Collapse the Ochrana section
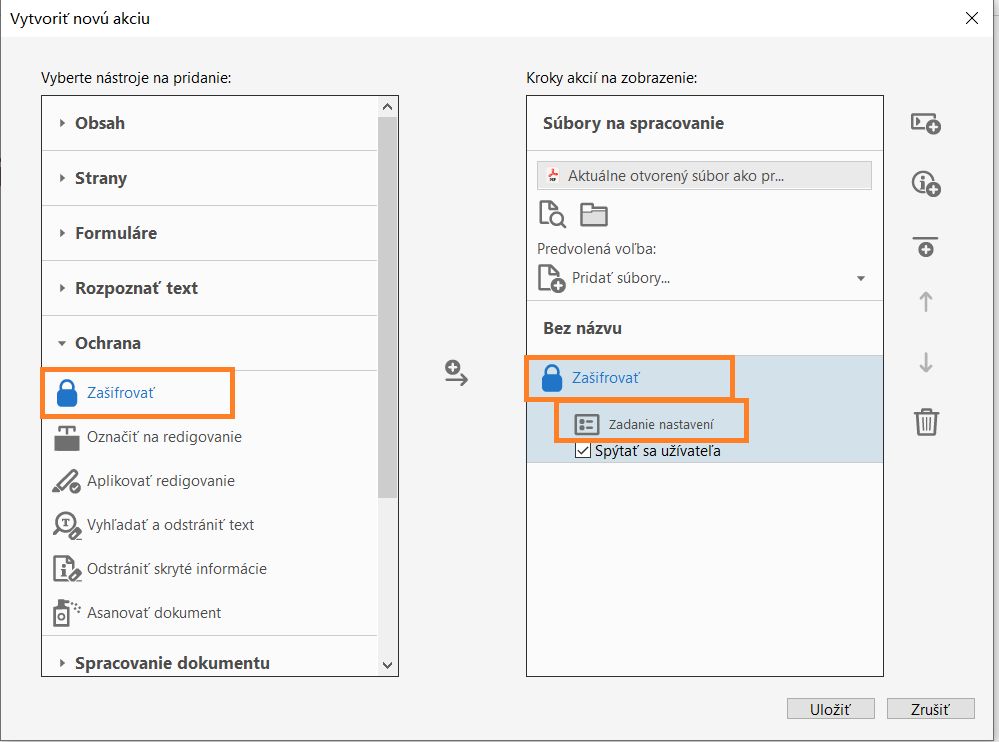Viewport: 999px width, 742px height. click(x=107, y=343)
